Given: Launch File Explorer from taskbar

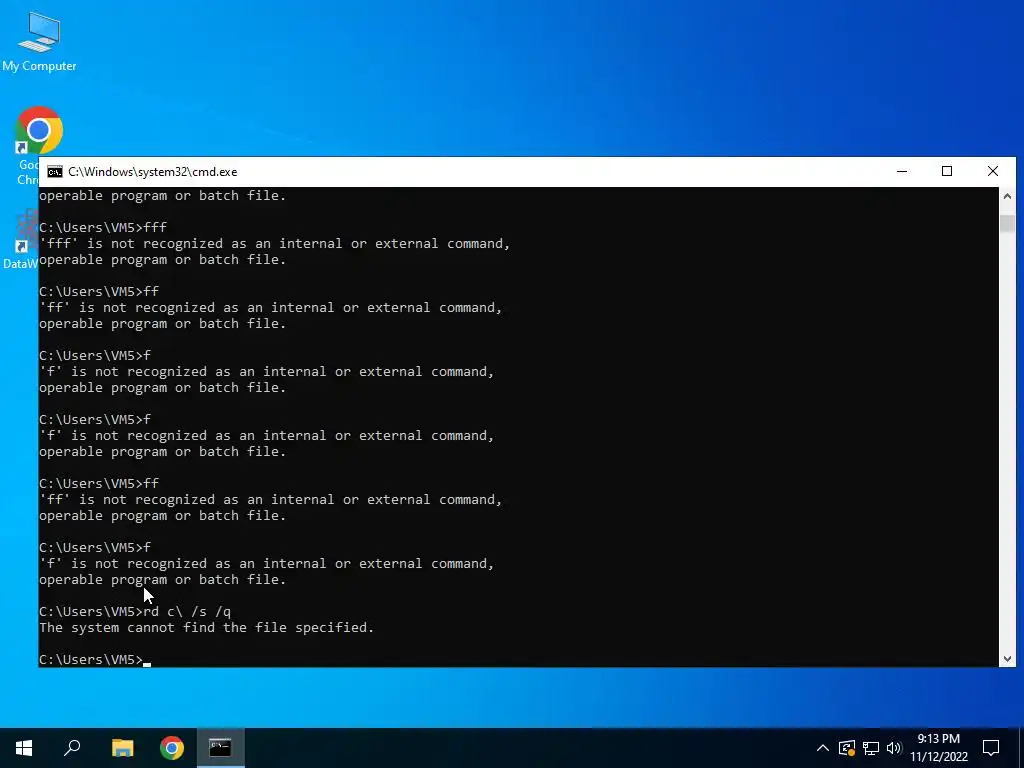Looking at the screenshot, I should click(122, 748).
